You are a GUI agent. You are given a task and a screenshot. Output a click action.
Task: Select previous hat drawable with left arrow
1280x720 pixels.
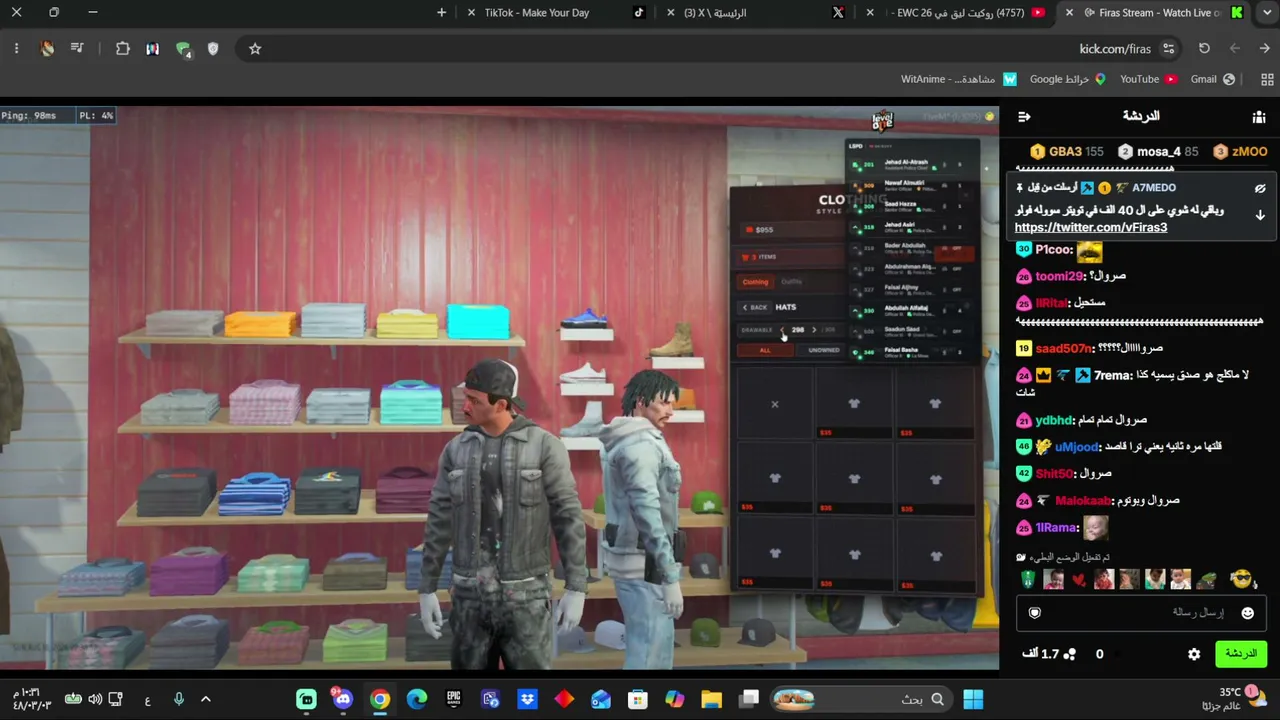coord(782,330)
